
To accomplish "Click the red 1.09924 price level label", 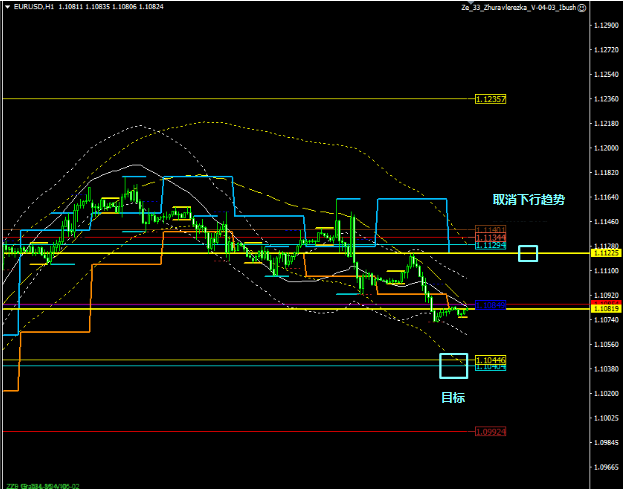I will [490, 432].
